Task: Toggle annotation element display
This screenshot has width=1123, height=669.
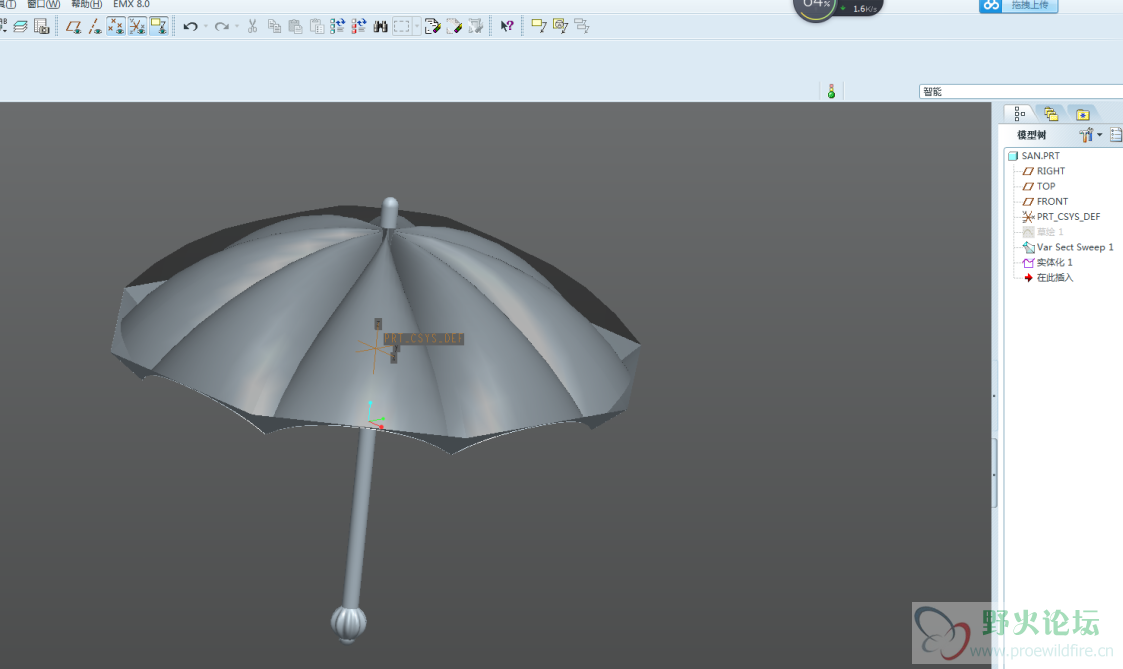Action: (158, 27)
